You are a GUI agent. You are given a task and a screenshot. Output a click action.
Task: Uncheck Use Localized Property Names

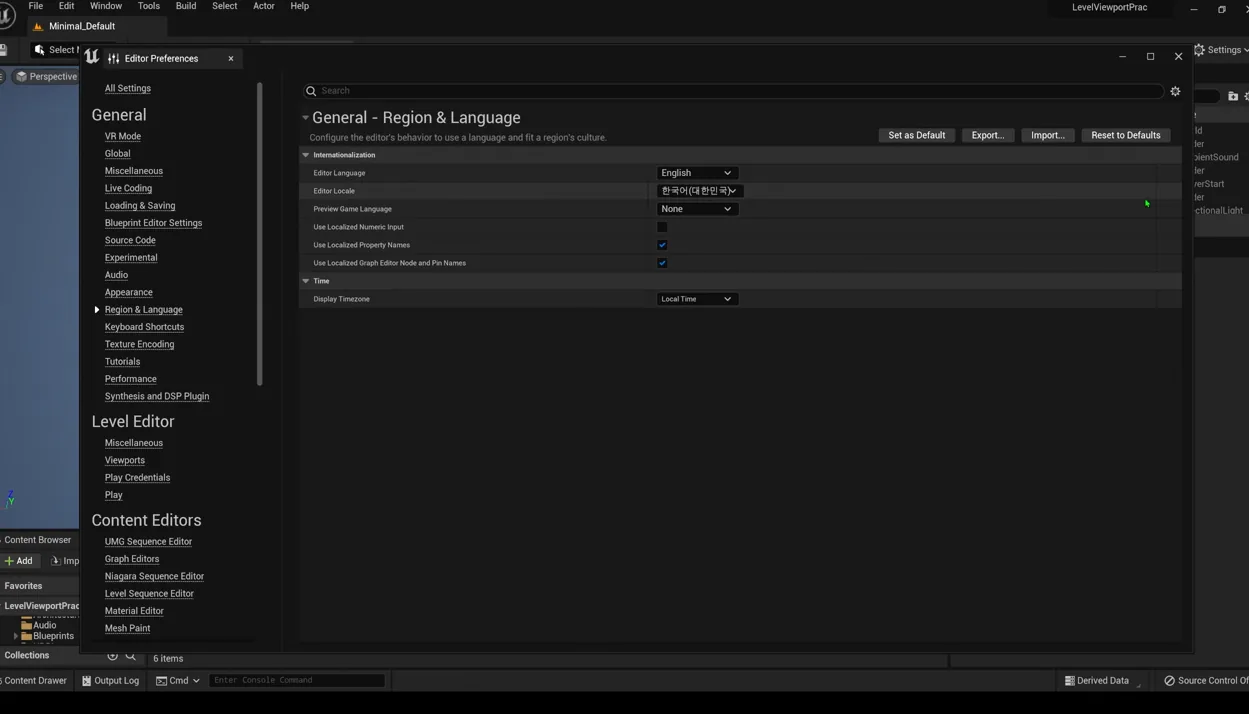pyautogui.click(x=662, y=245)
